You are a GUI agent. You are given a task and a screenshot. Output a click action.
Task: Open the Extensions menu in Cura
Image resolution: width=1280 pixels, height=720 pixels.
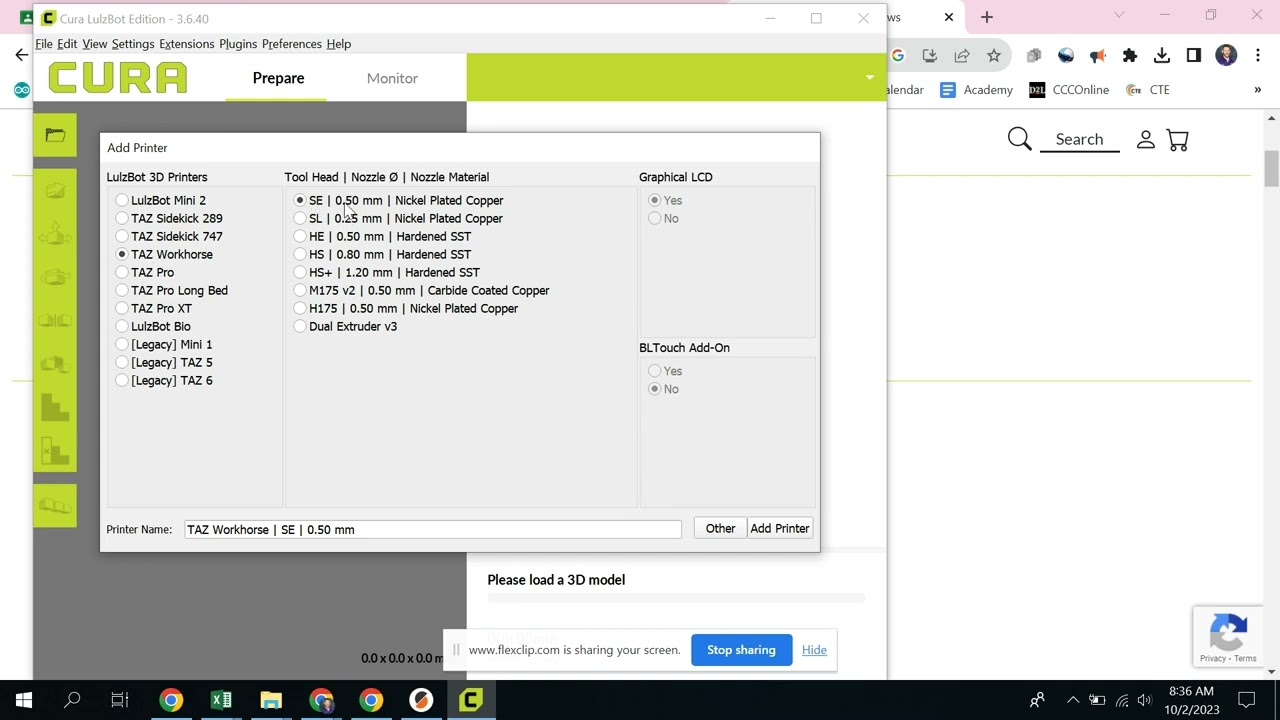(x=187, y=44)
